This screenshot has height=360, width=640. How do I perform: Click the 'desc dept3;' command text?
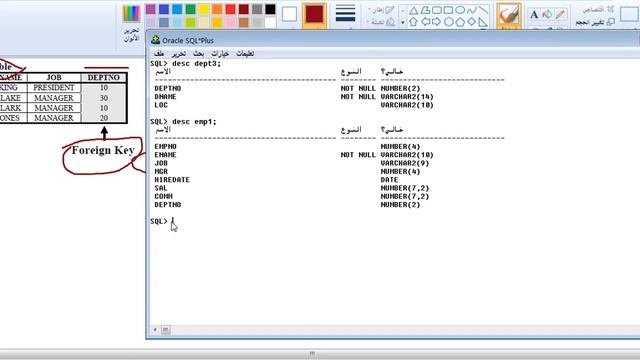196,64
